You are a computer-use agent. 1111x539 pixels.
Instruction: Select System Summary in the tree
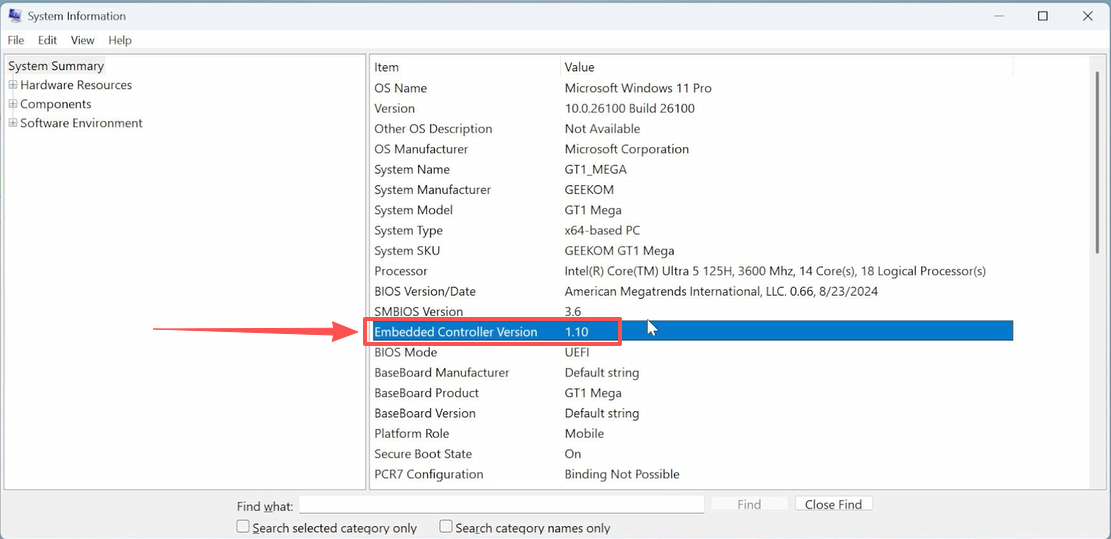coord(56,66)
